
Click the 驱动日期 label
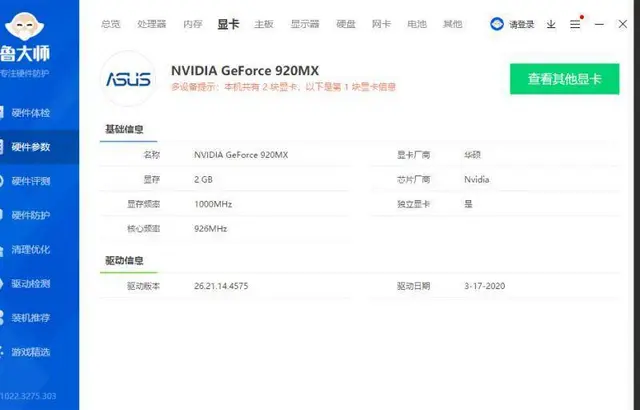413,286
